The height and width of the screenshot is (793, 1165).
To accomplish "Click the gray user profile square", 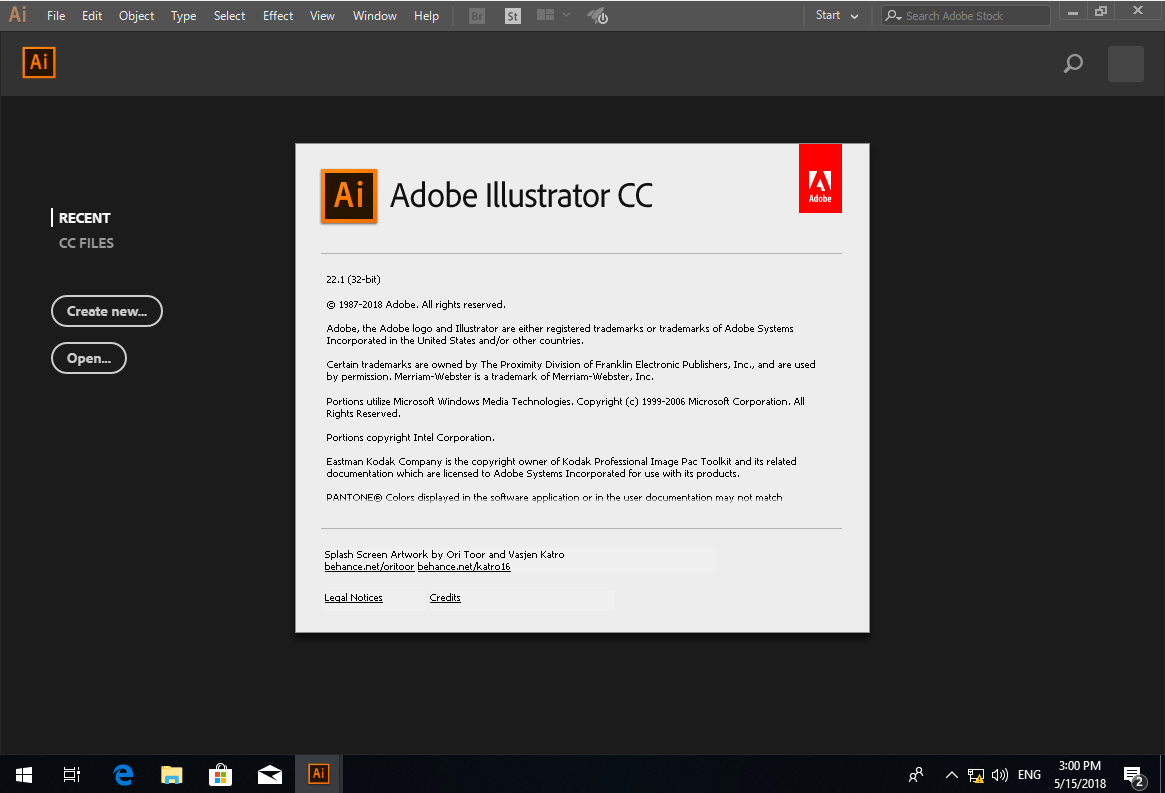I will click(1126, 64).
